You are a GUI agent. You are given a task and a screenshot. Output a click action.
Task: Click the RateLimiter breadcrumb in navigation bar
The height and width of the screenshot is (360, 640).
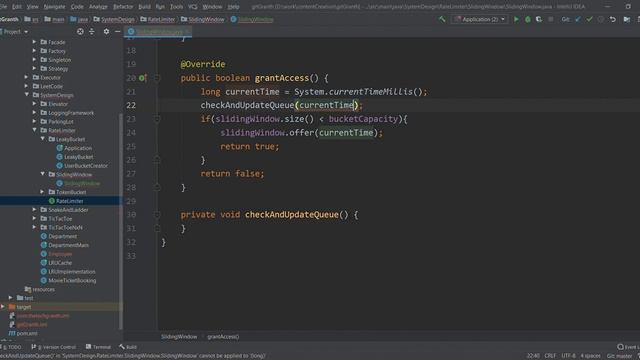(158, 19)
